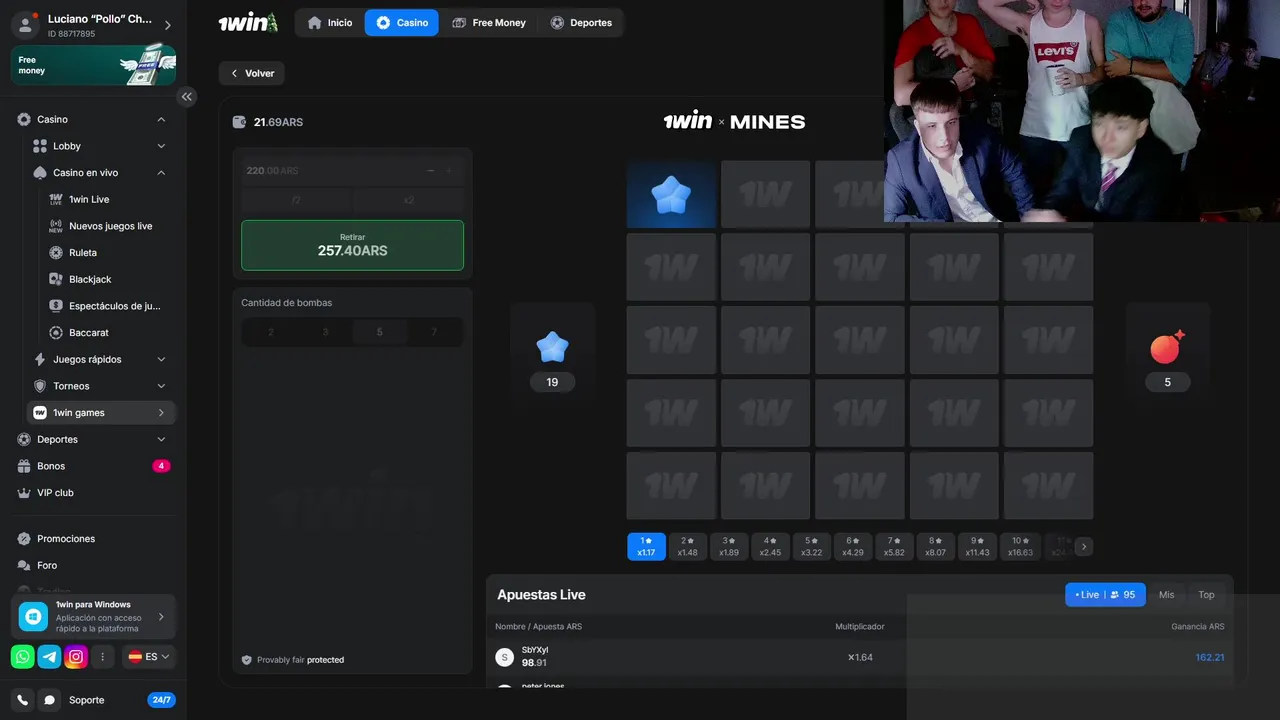
Task: Open the support chat bubble icon
Action: 49,700
